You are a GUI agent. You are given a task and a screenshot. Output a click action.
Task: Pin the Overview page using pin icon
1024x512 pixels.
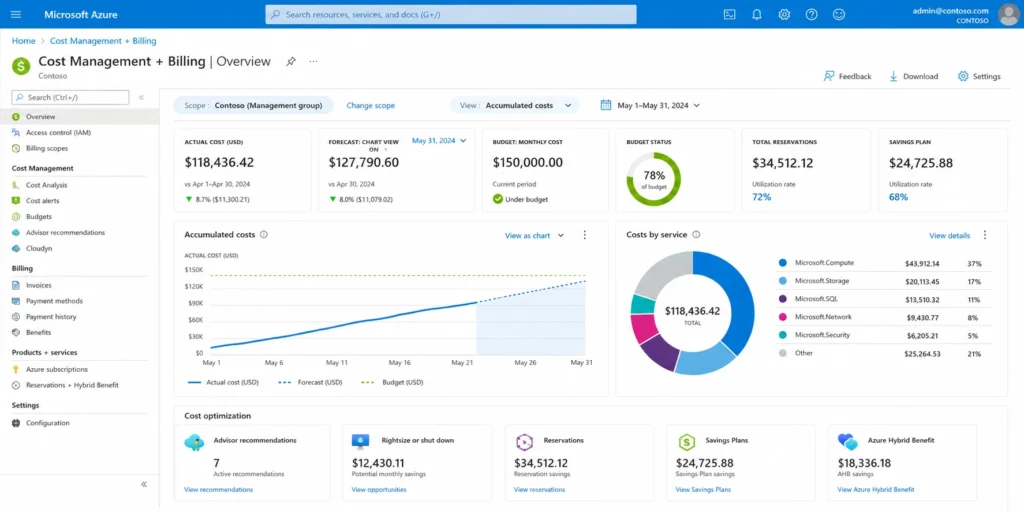291,61
